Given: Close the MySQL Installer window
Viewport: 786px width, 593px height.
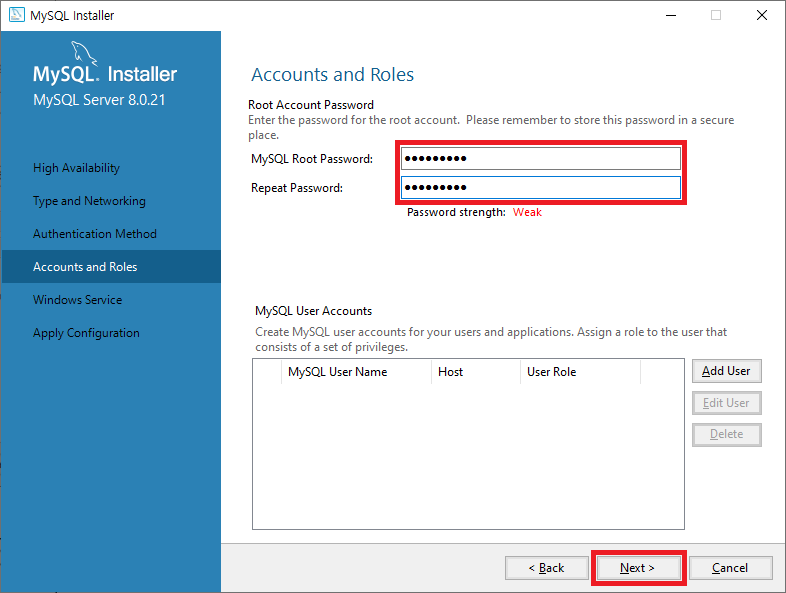Looking at the screenshot, I should pyautogui.click(x=762, y=16).
